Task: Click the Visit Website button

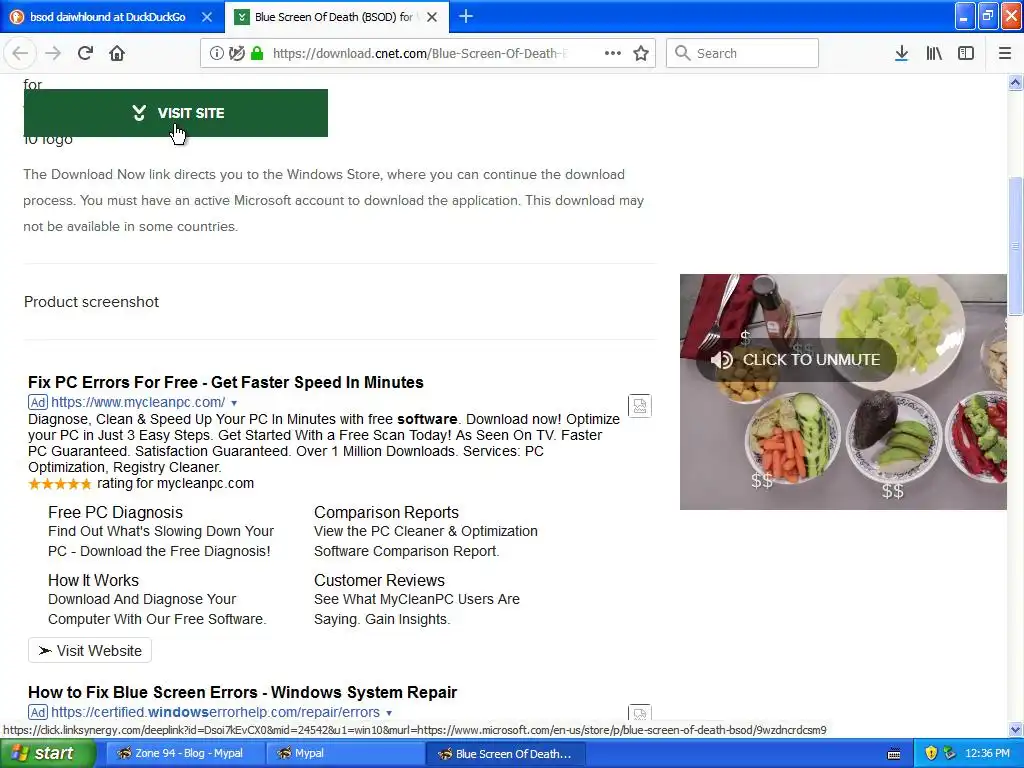Action: (x=90, y=650)
